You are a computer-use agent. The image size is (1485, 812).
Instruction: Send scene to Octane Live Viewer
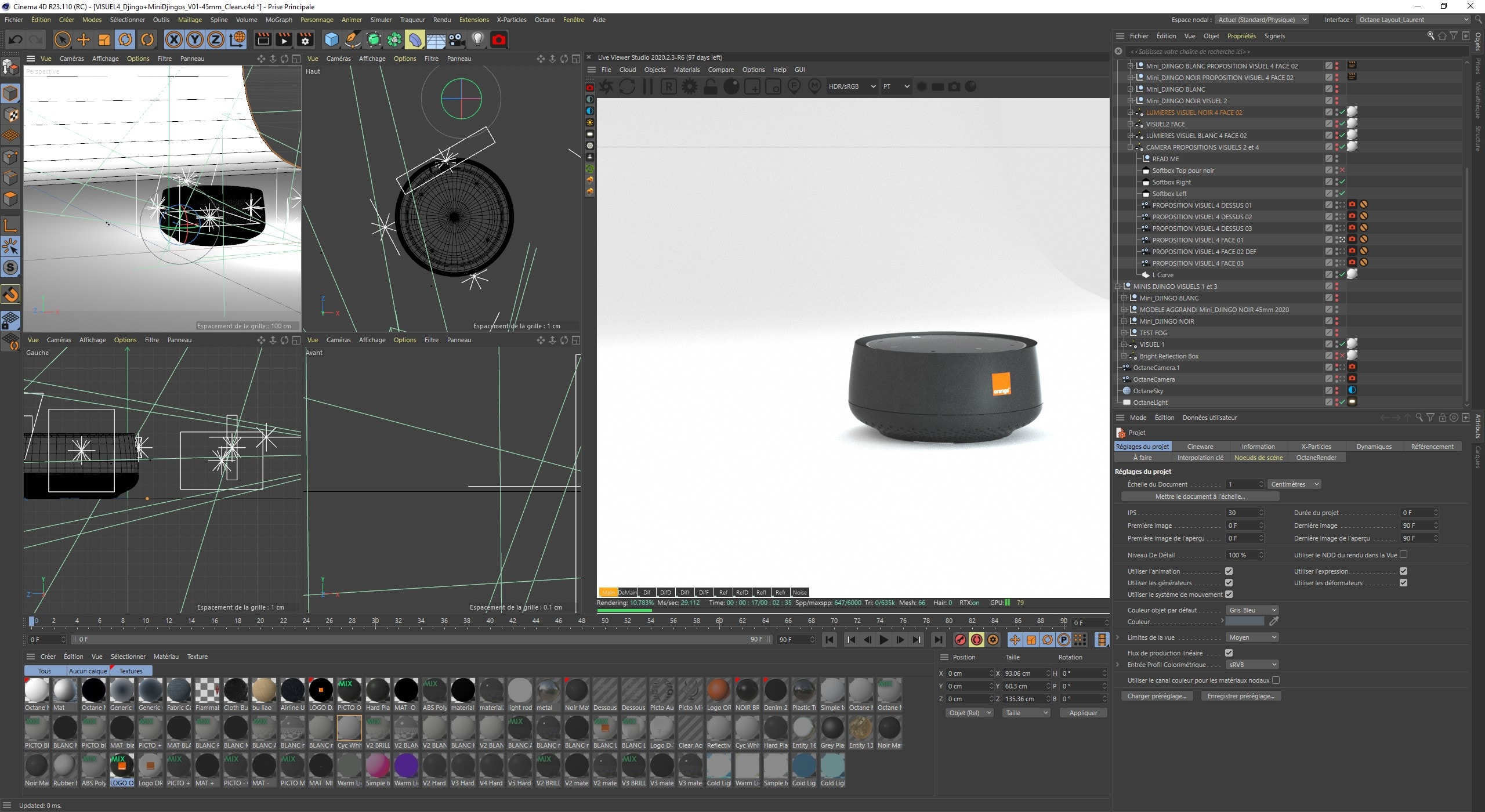click(606, 87)
